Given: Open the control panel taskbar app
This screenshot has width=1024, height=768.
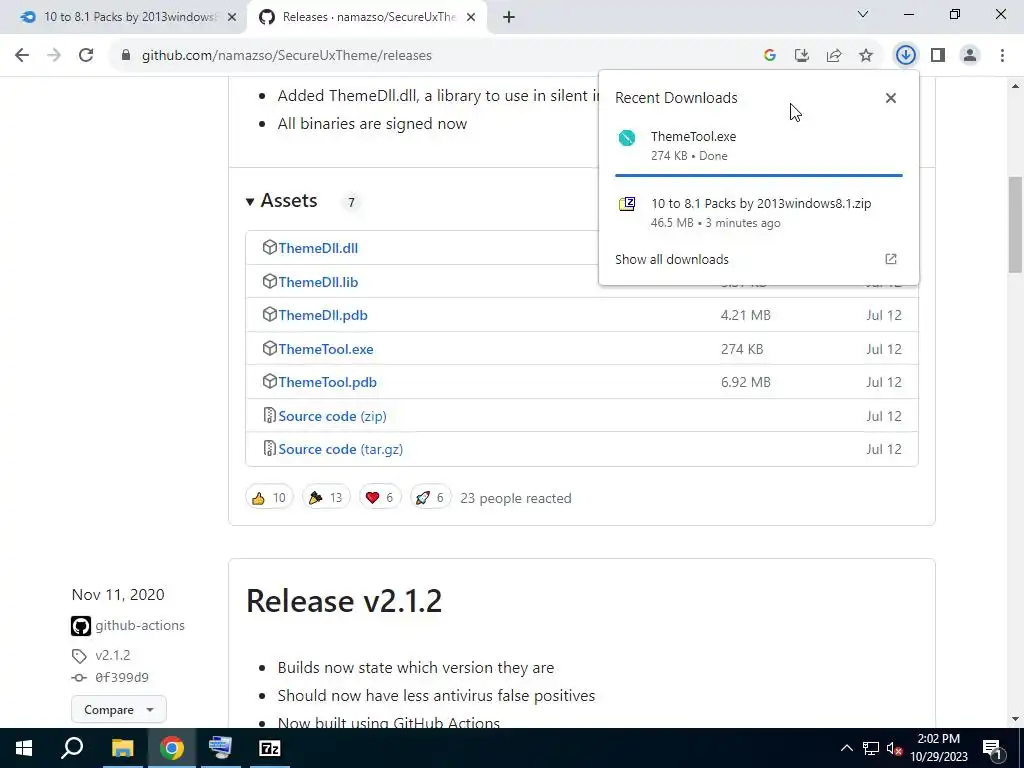Looking at the screenshot, I should [x=220, y=748].
